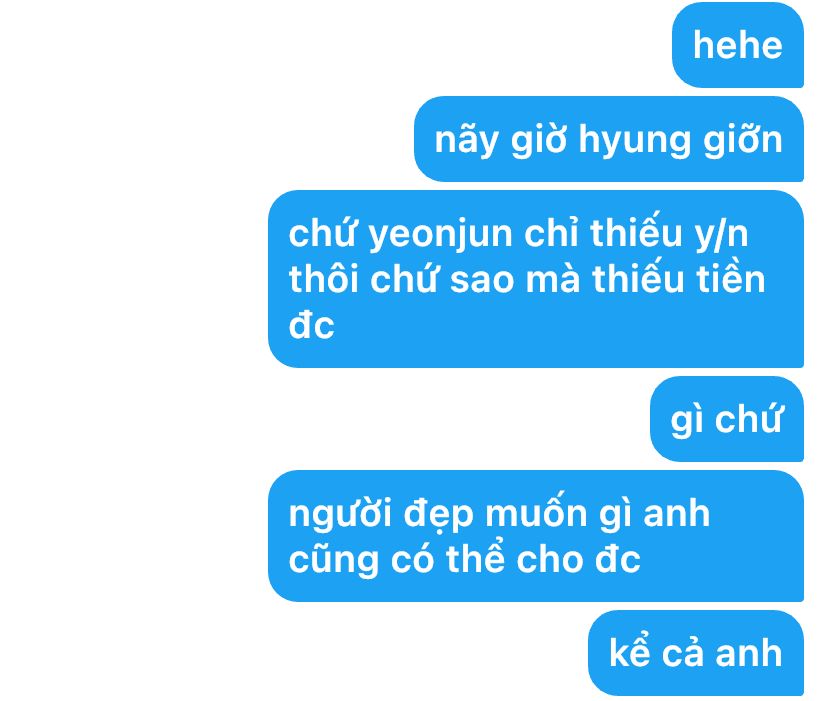828x701 pixels.
Task: Select the 'người đẹp muốn gì anh' message
Action: tap(536, 536)
